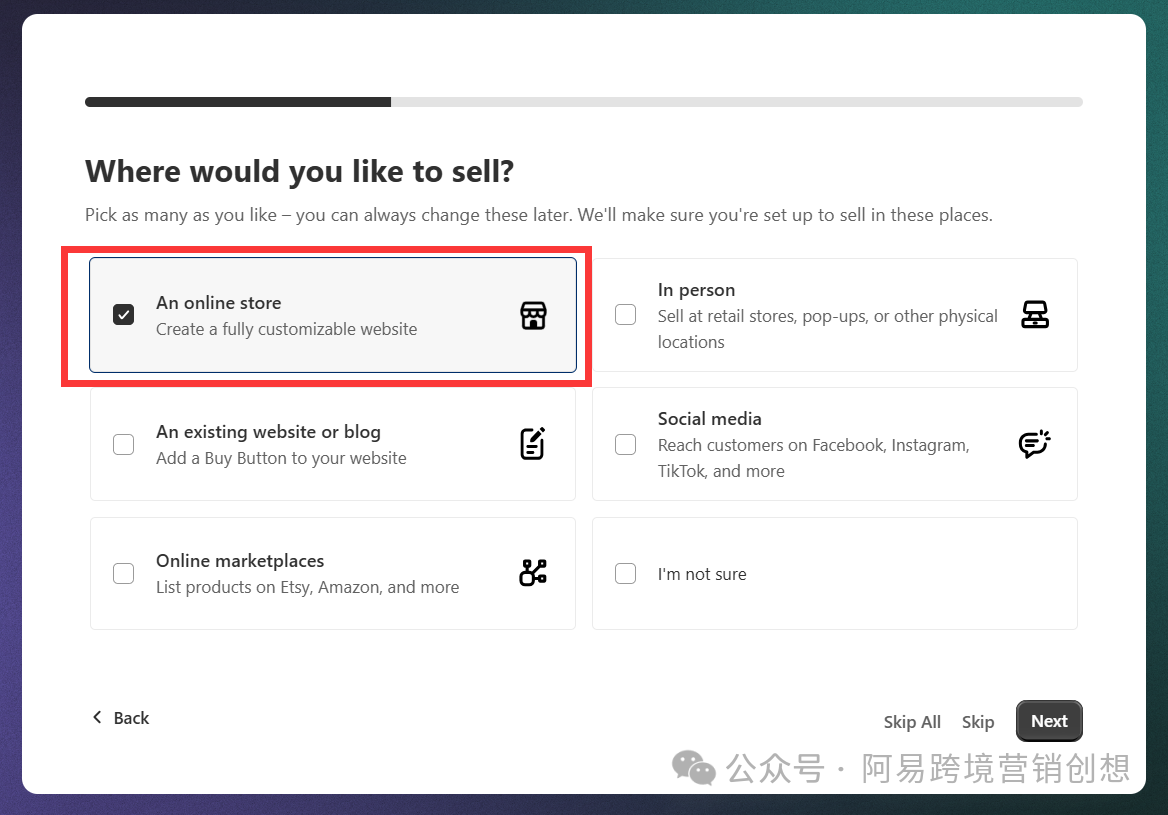Image resolution: width=1168 pixels, height=815 pixels.
Task: Go back using the Back text link
Action: tap(131, 718)
